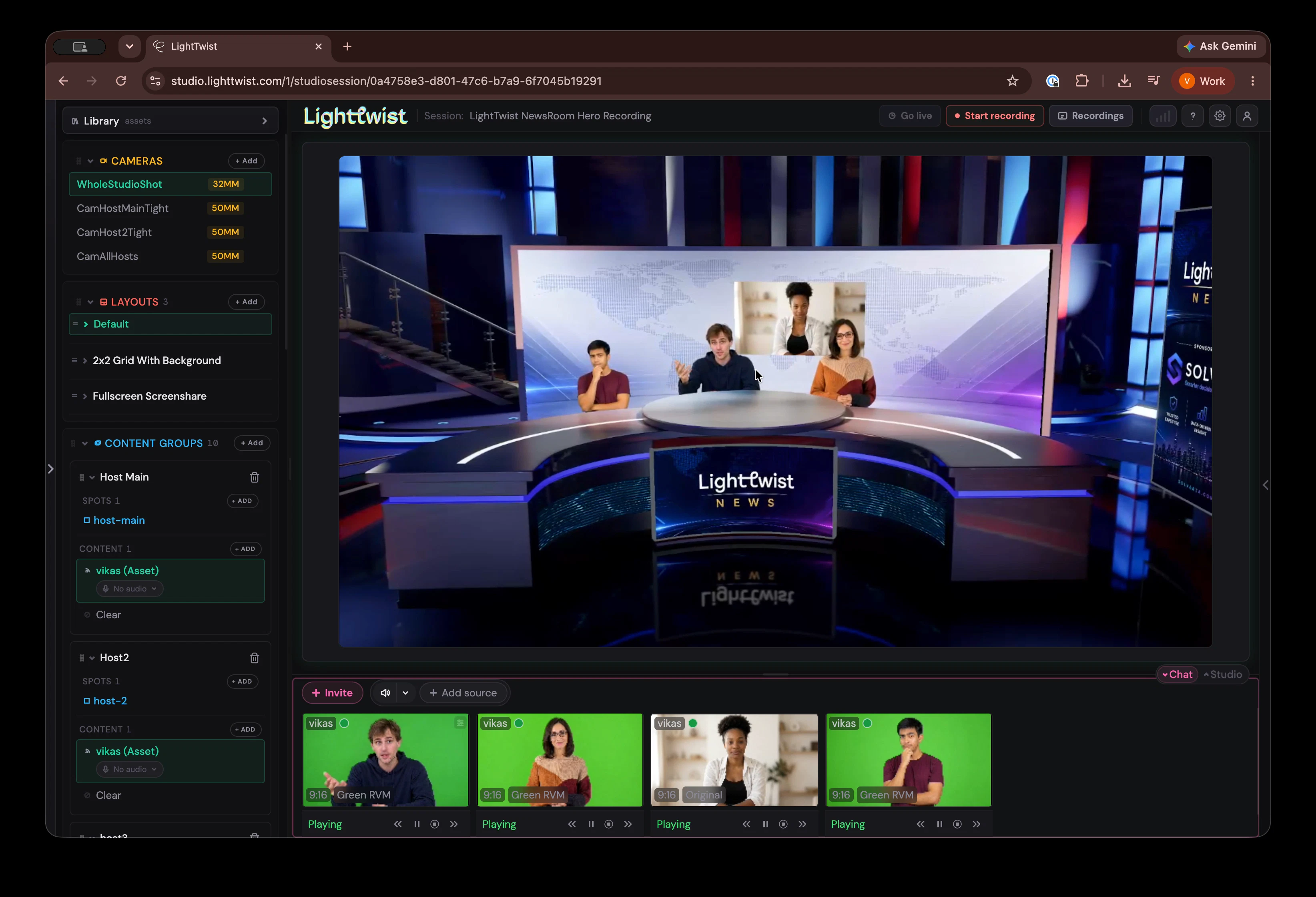Delete the Host Main content group

[x=254, y=477]
